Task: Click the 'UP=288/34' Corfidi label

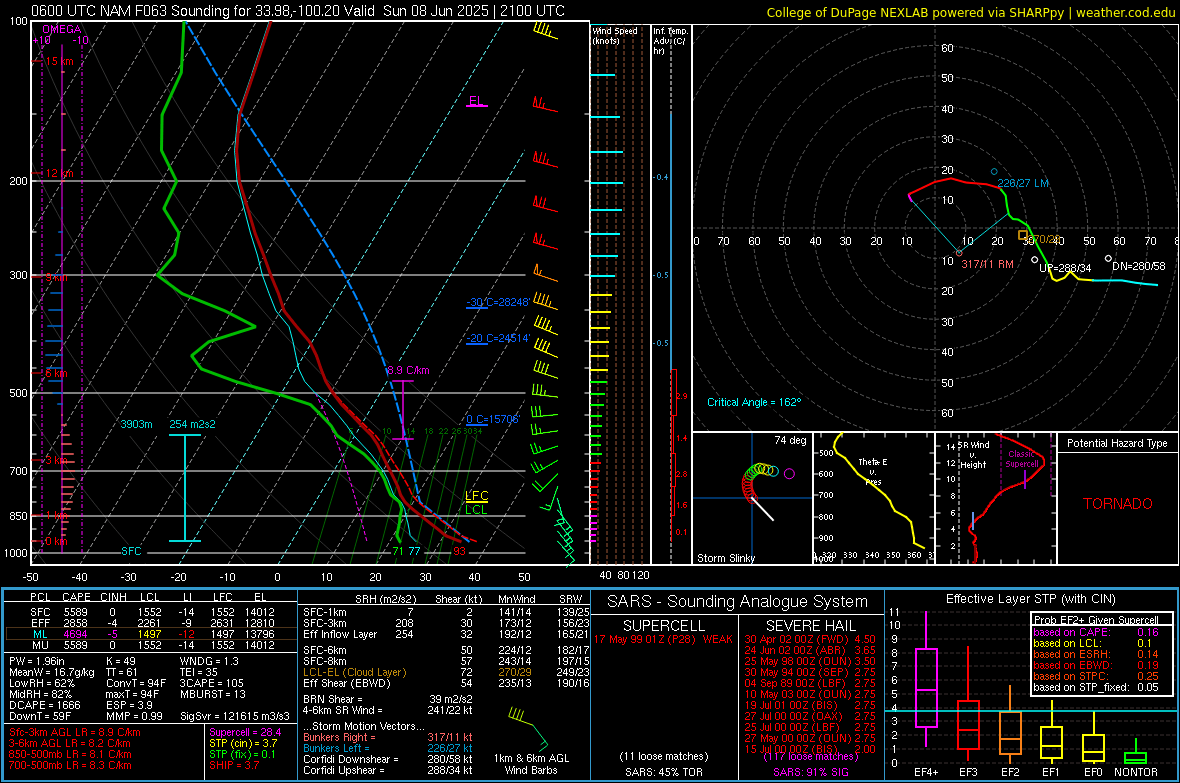Action: [1065, 268]
